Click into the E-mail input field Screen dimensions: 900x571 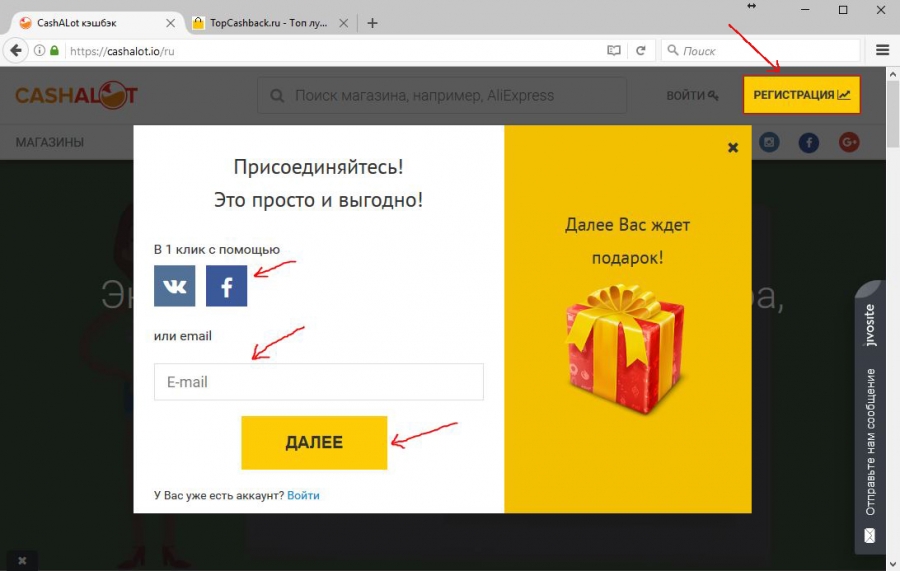(319, 382)
